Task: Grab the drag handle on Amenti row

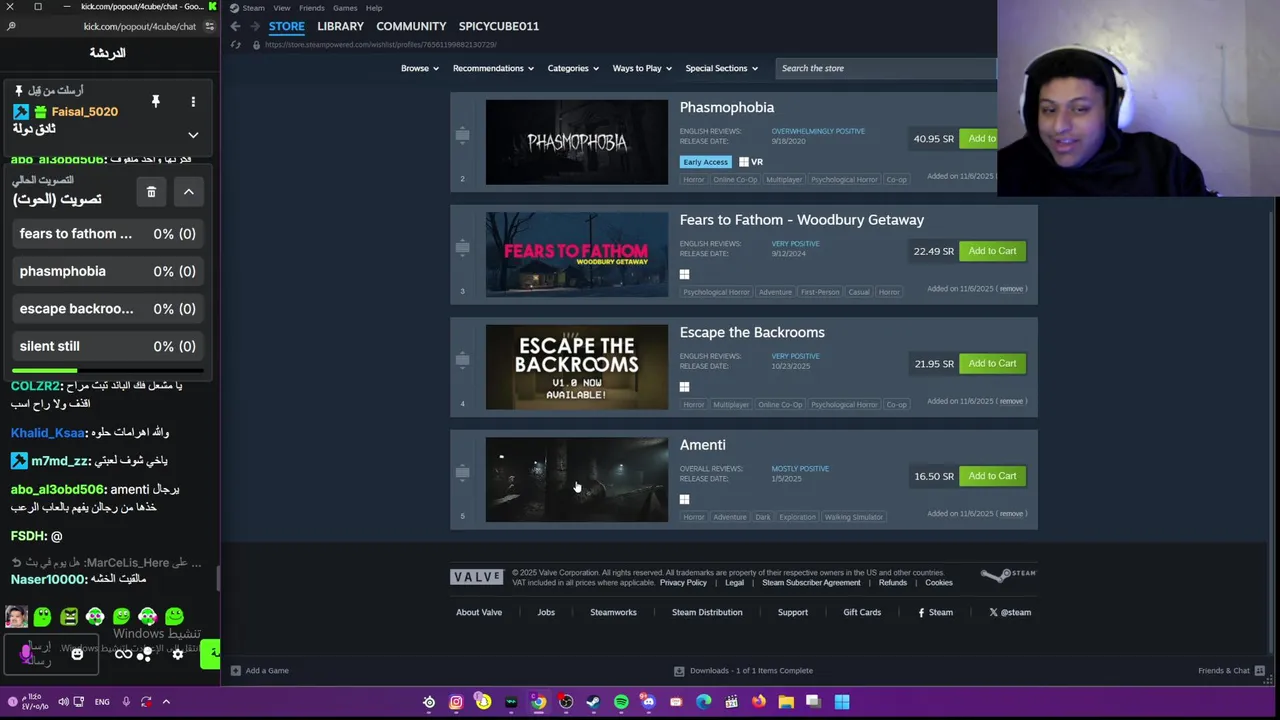Action: [x=462, y=472]
